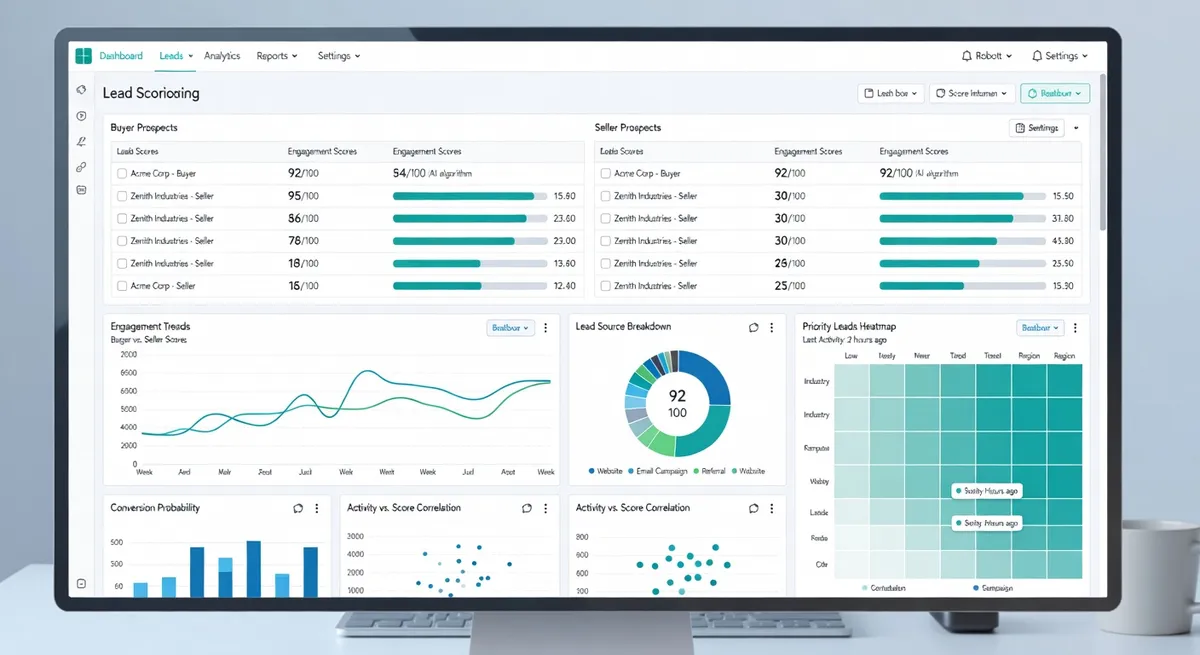The height and width of the screenshot is (655, 1200).
Task: Click the progress bar valued 31.80
Action: click(x=962, y=218)
